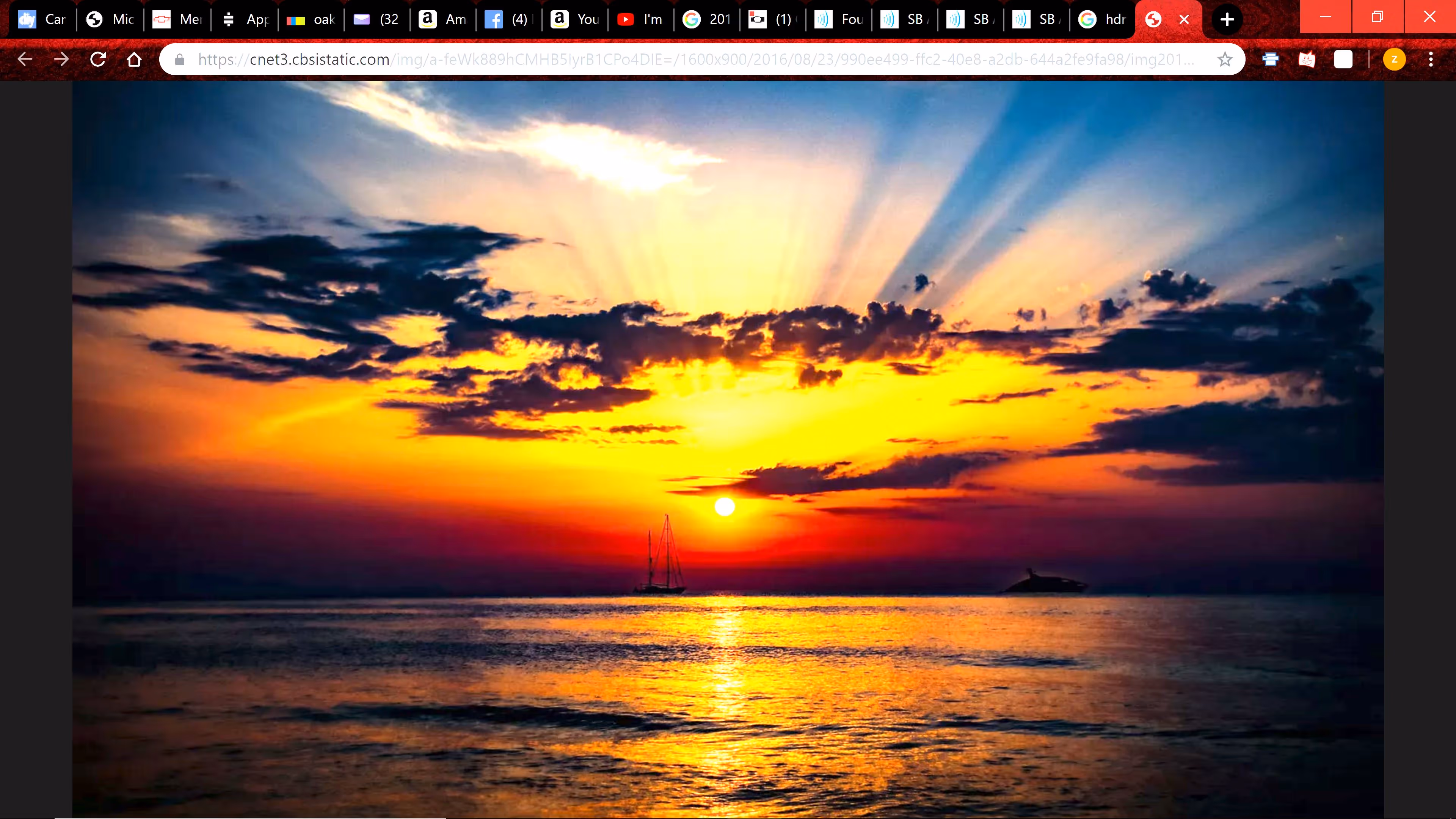Image resolution: width=1456 pixels, height=819 pixels.
Task: Switch to the YouTube "I'm" tab
Action: point(641,20)
